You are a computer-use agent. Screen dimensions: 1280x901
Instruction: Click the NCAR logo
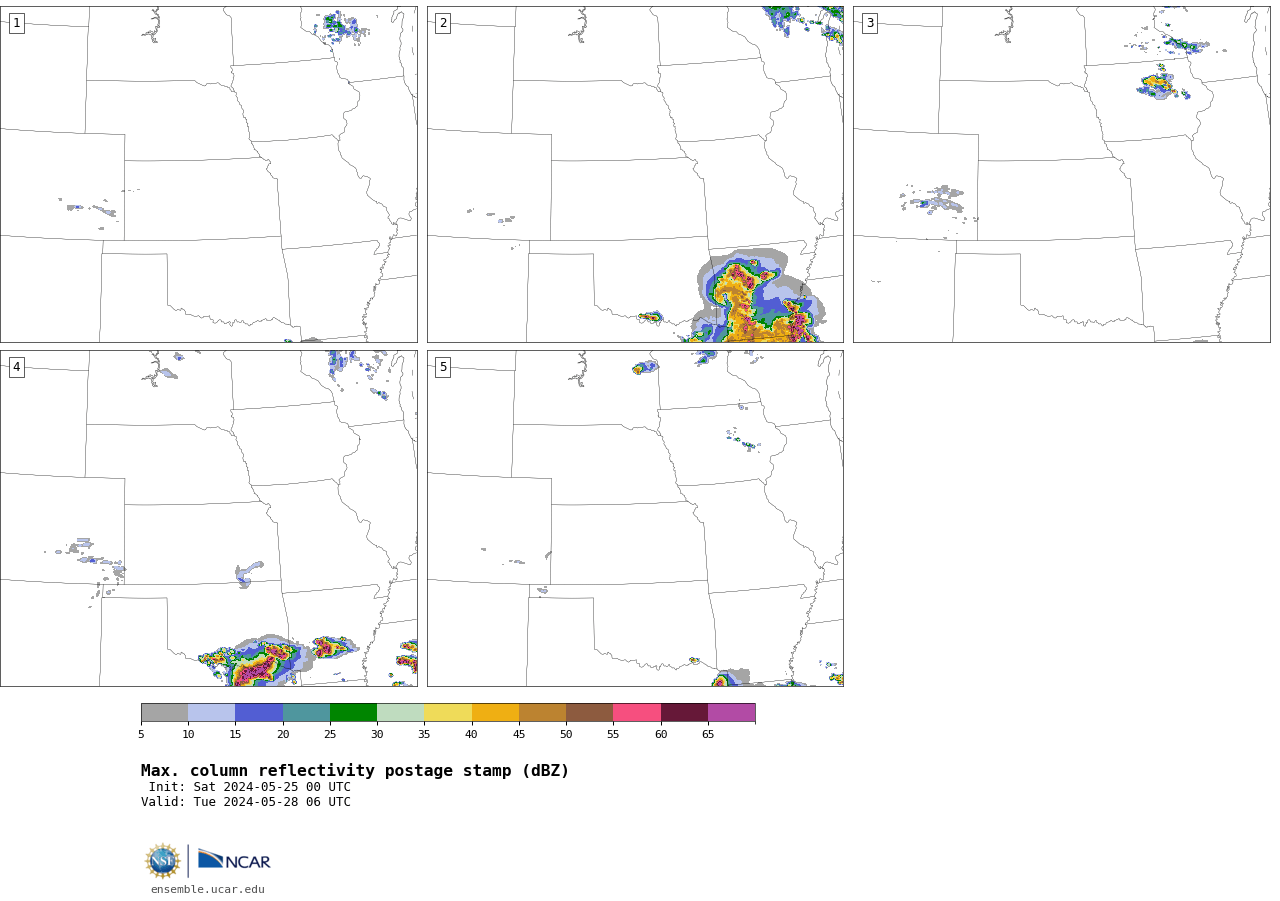tap(234, 860)
